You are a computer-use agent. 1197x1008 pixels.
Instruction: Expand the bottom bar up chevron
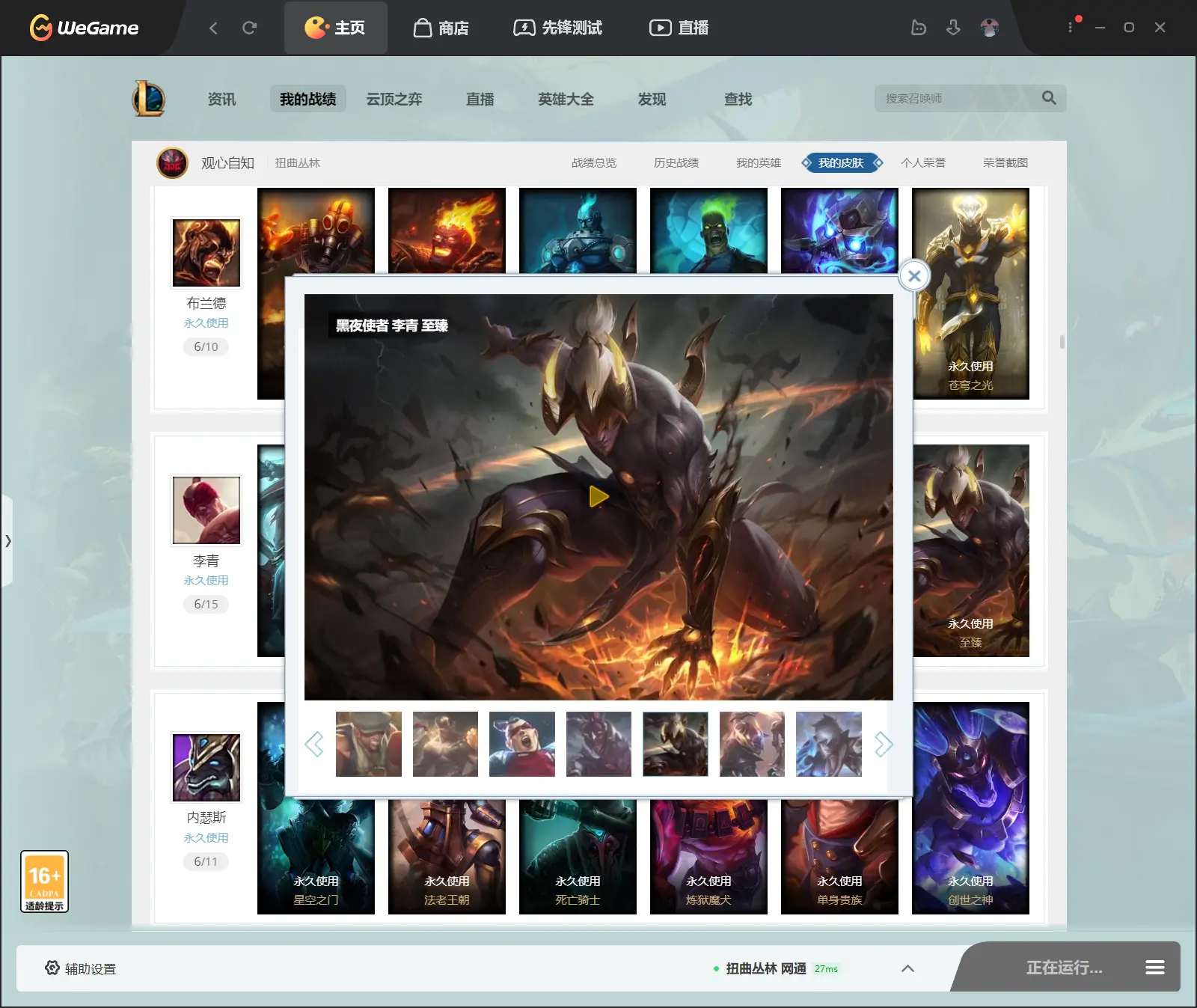[x=907, y=968]
